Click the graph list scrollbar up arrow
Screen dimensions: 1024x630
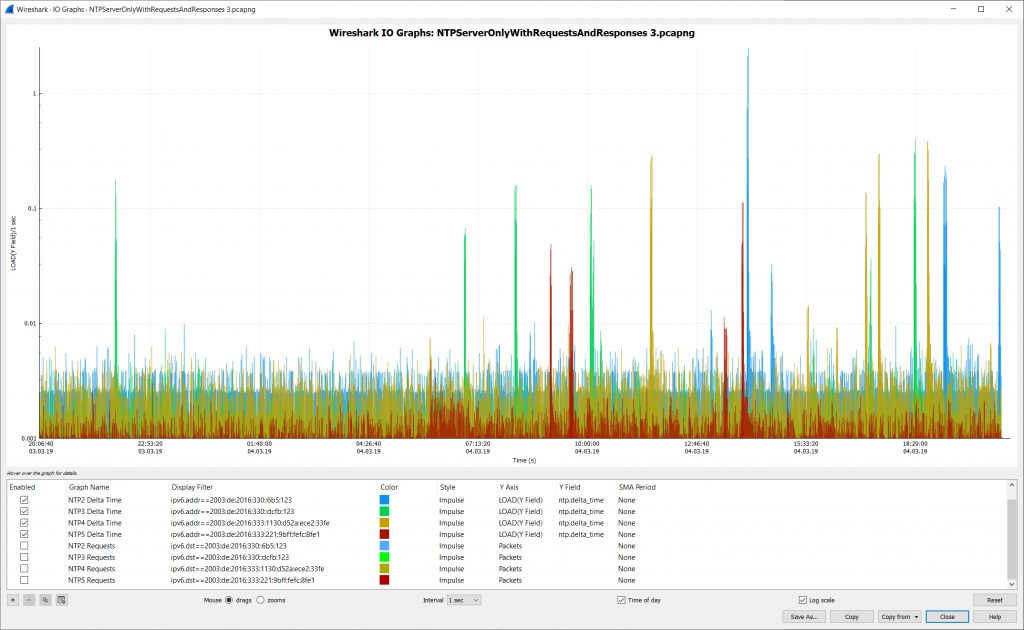(1012, 486)
